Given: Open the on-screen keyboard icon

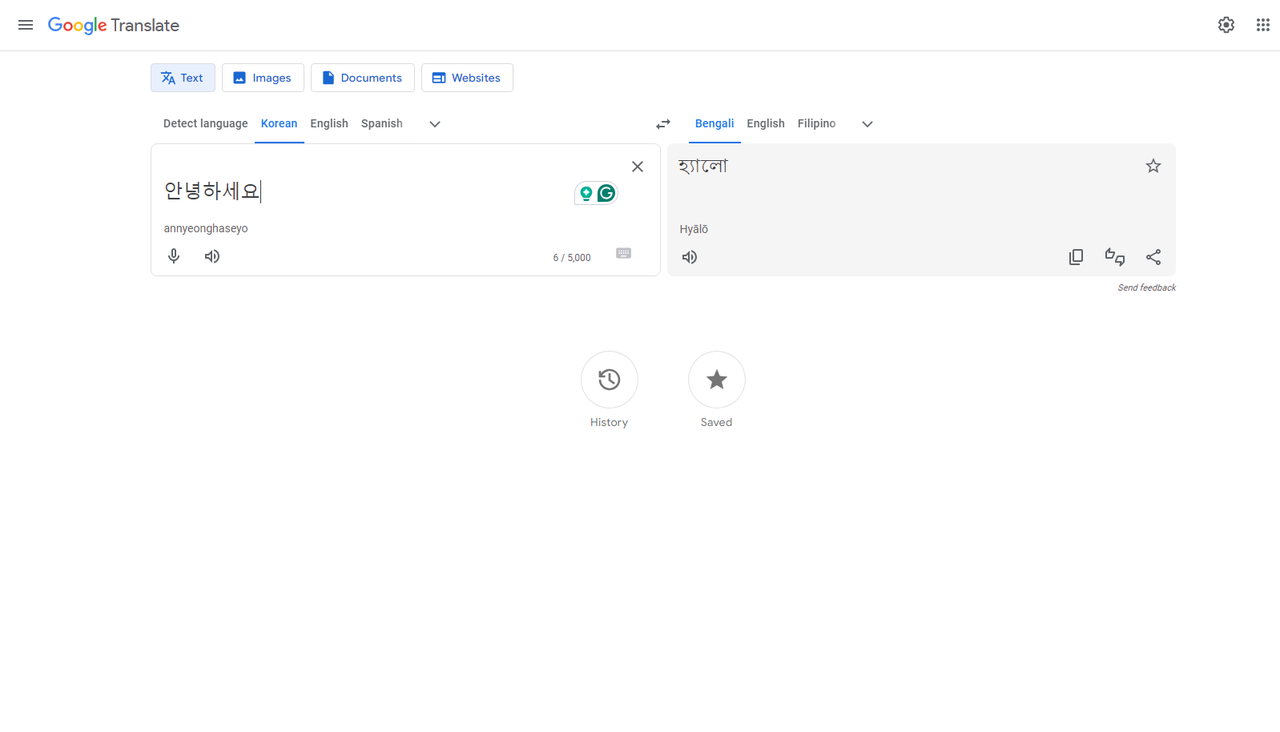Looking at the screenshot, I should (x=623, y=253).
